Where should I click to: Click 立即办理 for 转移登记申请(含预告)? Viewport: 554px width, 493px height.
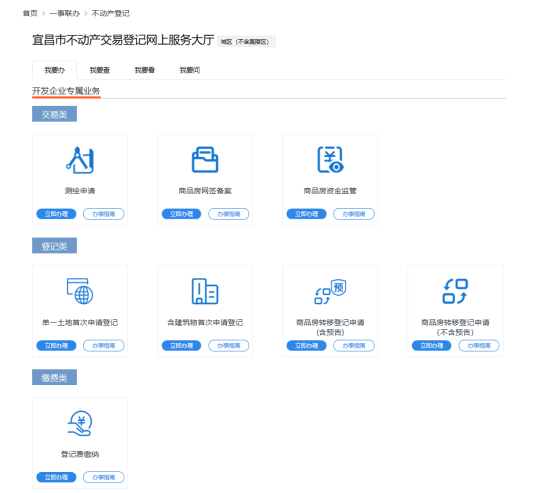[306, 345]
